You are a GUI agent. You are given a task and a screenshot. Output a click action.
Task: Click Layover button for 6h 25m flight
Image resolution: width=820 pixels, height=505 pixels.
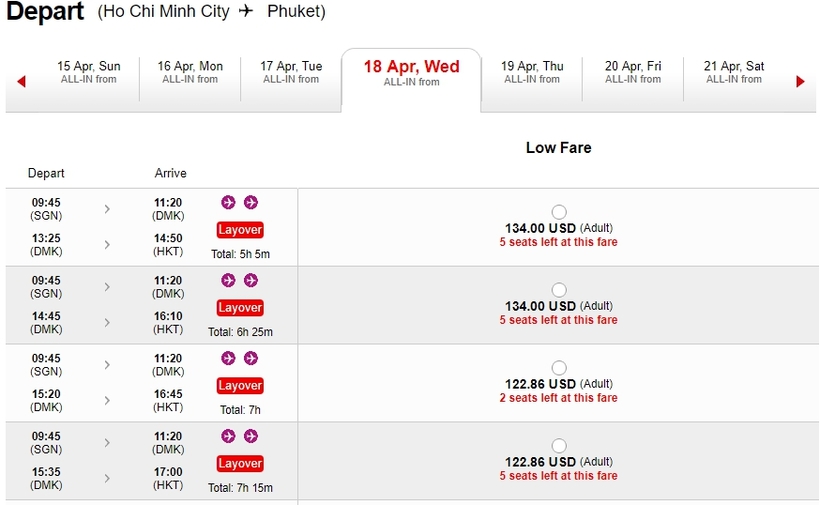pyautogui.click(x=240, y=308)
